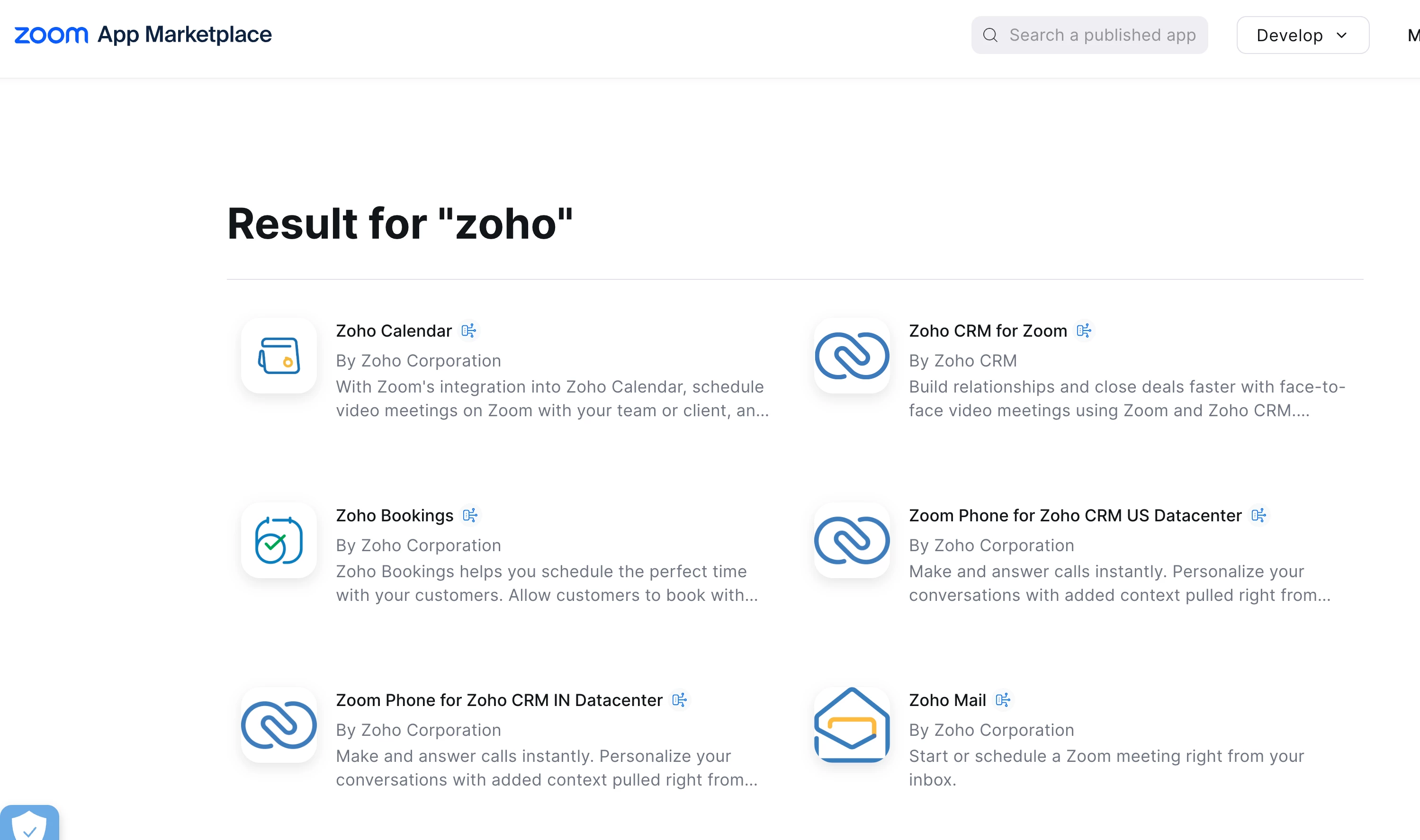Focus the Search a published app field

pyautogui.click(x=1102, y=35)
